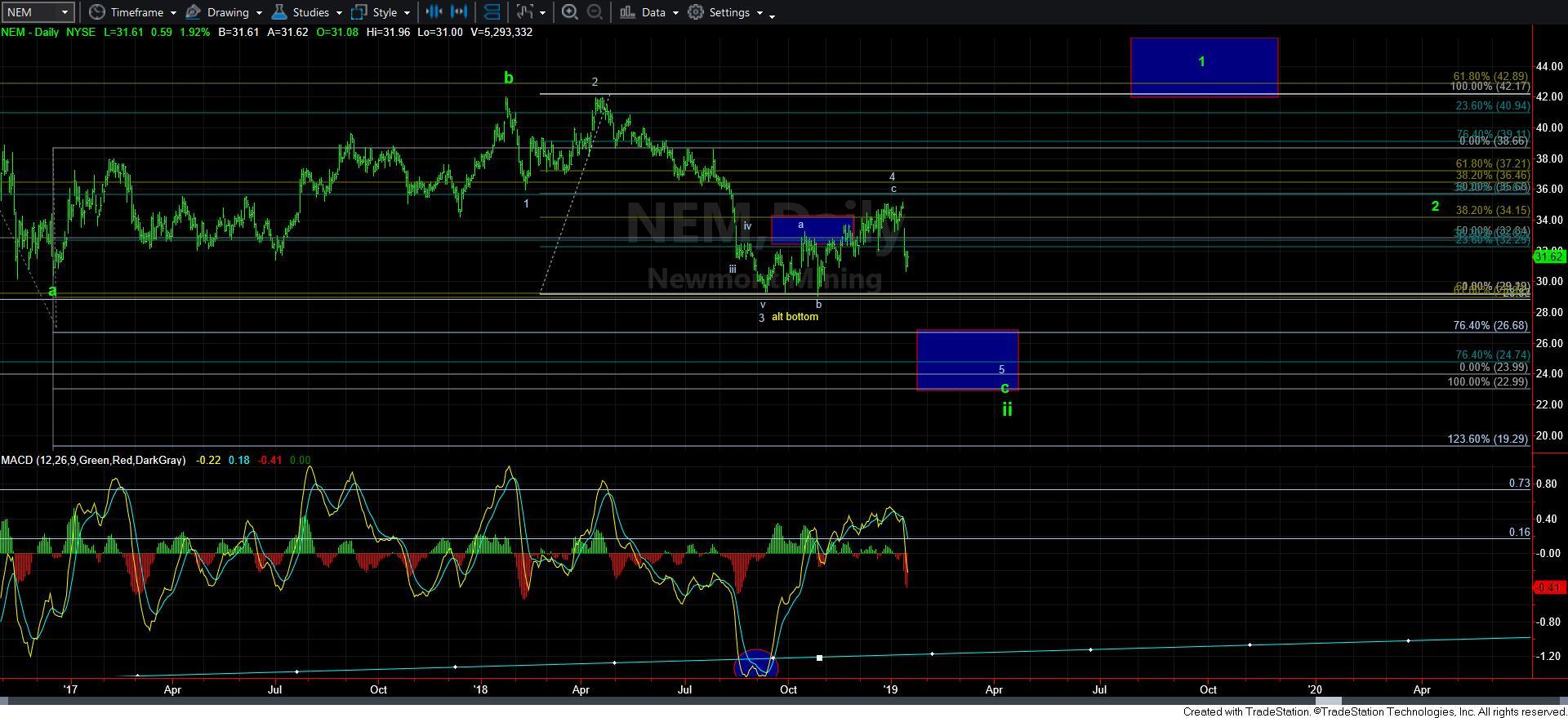
Task: Select the white square trendline handle
Action: click(x=819, y=658)
